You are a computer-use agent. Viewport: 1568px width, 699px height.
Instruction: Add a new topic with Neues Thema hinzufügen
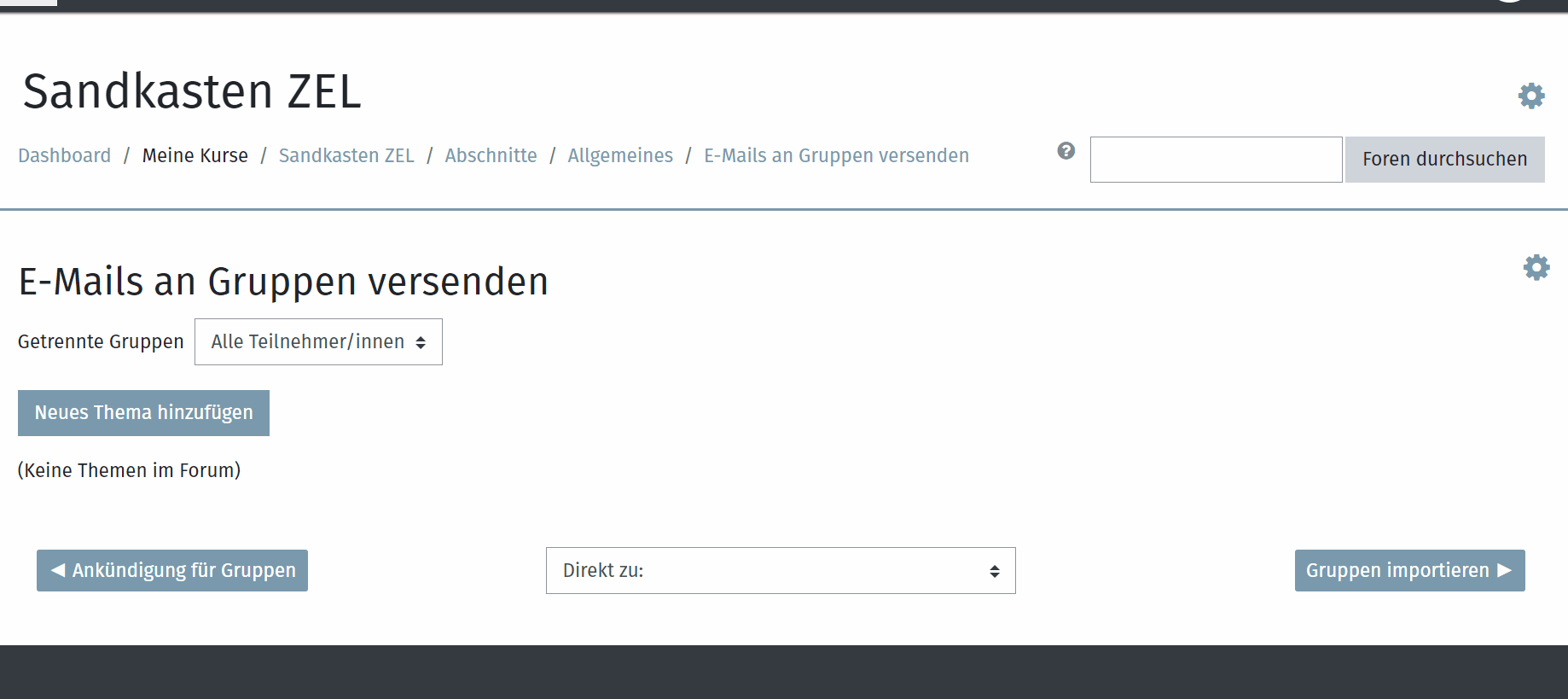[x=143, y=413]
